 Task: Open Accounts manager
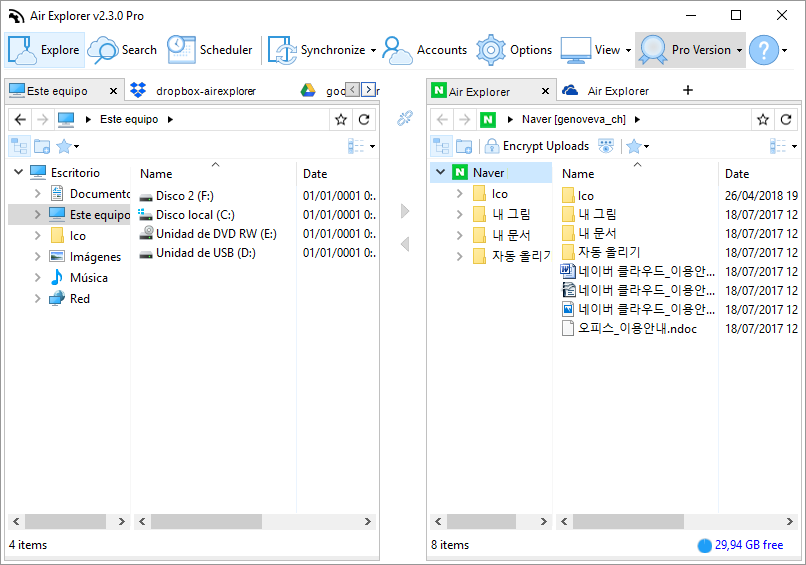click(x=425, y=50)
